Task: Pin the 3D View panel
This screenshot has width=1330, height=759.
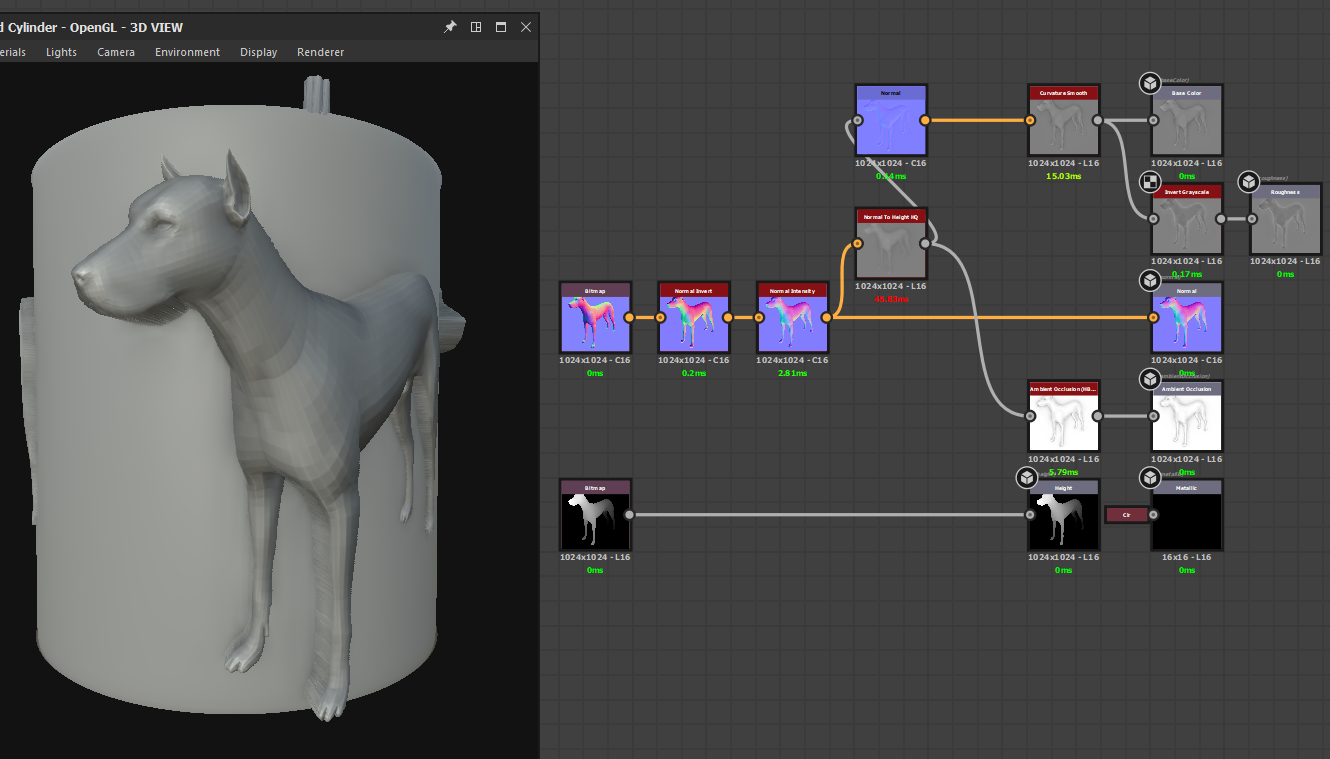Action: [450, 27]
